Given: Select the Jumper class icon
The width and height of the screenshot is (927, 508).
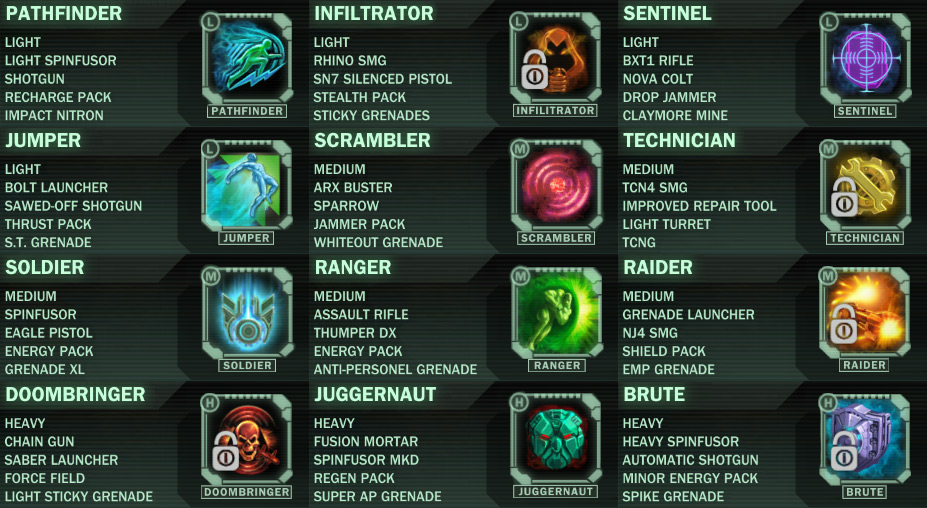Looking at the screenshot, I should (247, 185).
